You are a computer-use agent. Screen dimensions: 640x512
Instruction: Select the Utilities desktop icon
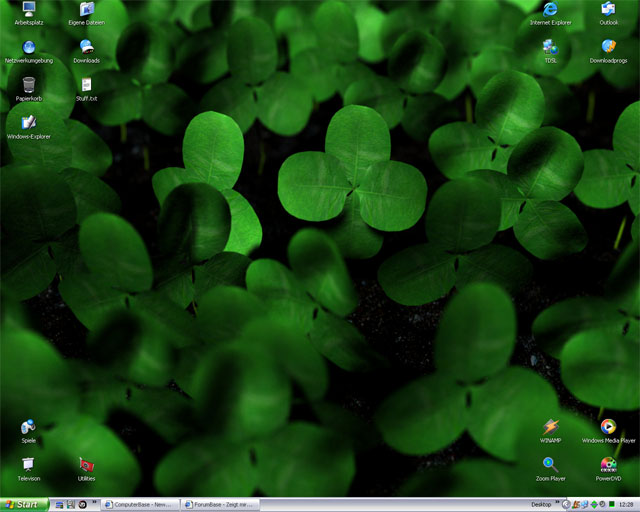pyautogui.click(x=87, y=470)
